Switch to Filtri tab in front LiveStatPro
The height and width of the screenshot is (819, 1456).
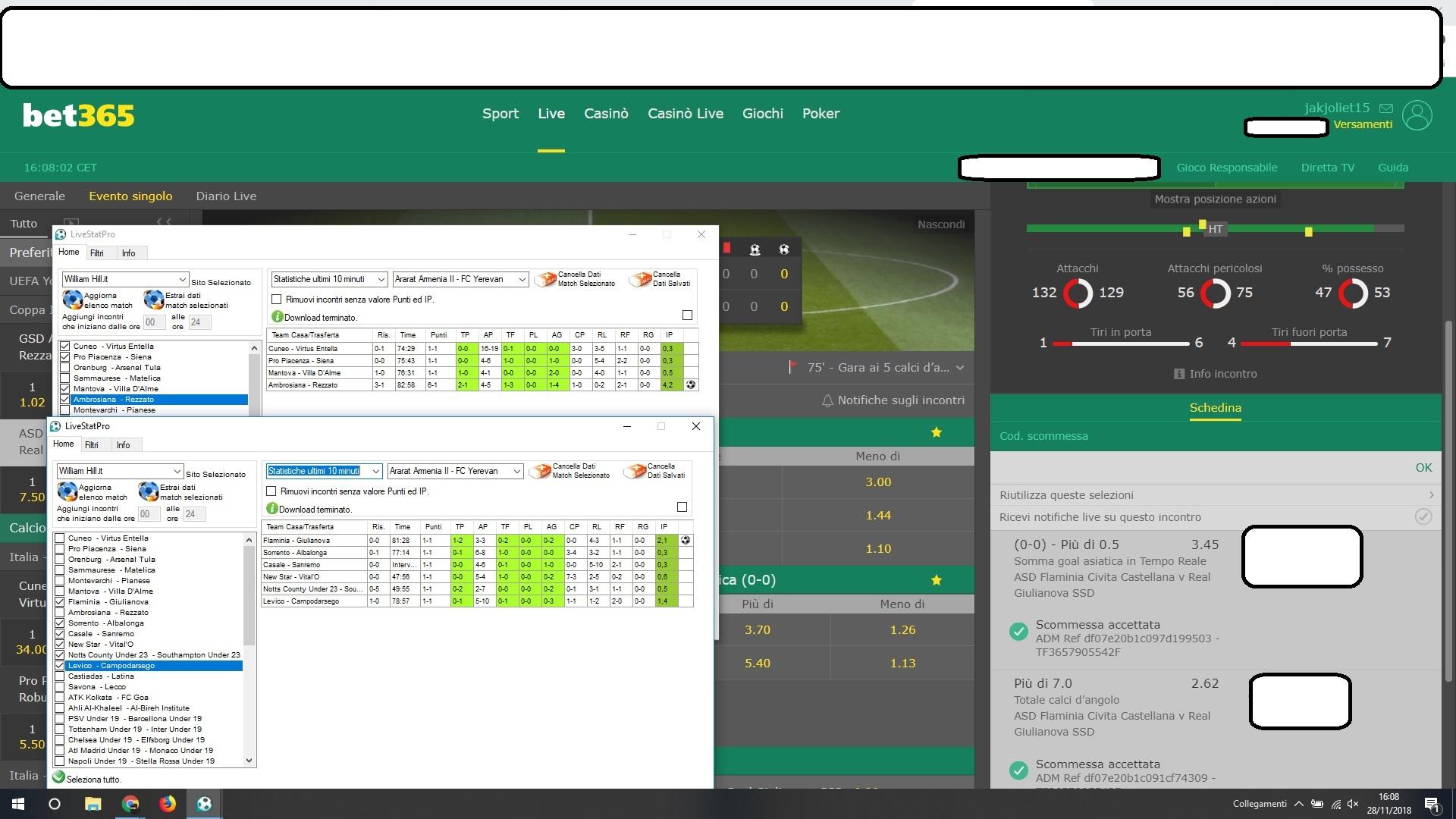(92, 445)
